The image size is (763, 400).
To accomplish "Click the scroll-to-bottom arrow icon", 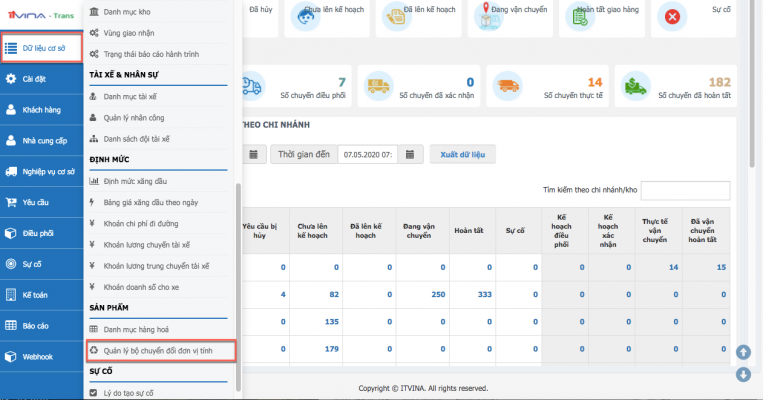I will click(743, 375).
